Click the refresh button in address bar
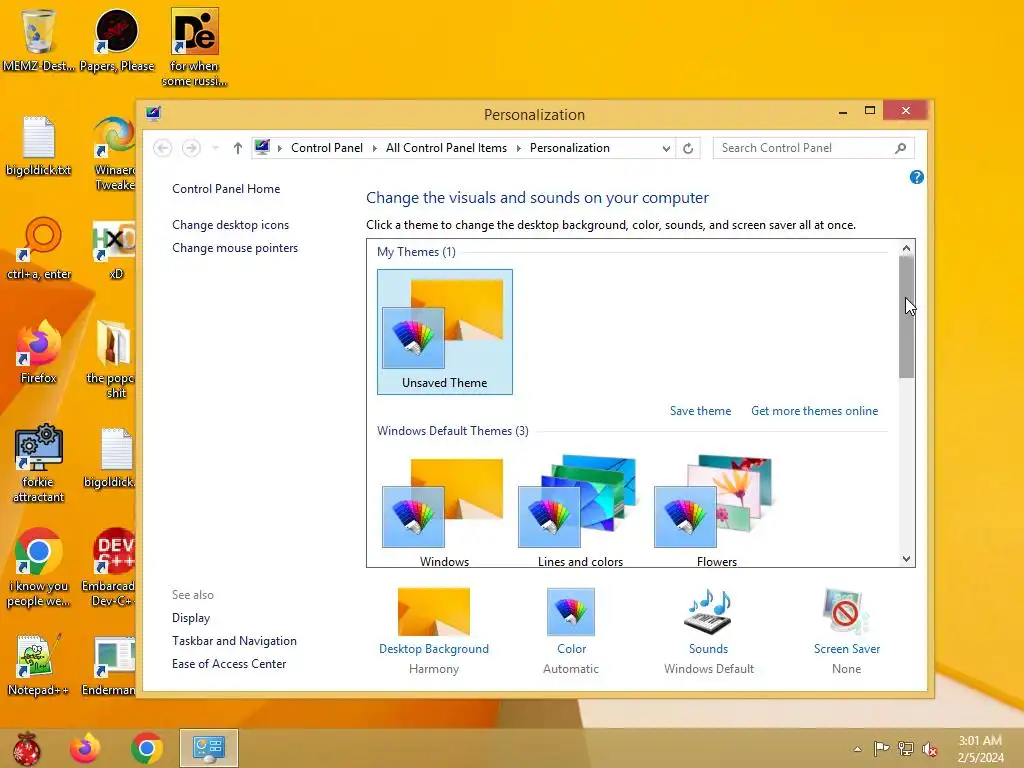The width and height of the screenshot is (1024, 768). [x=688, y=148]
